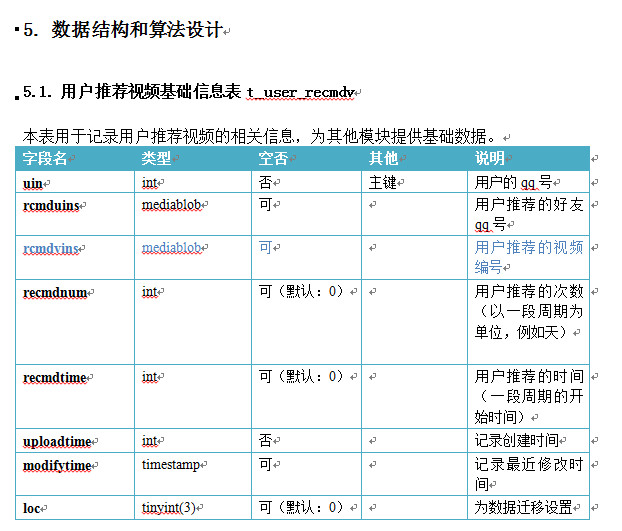Click '可（默认：0）' in the recmdnum row
Screen dimensions: 622x531
pos(301,291)
